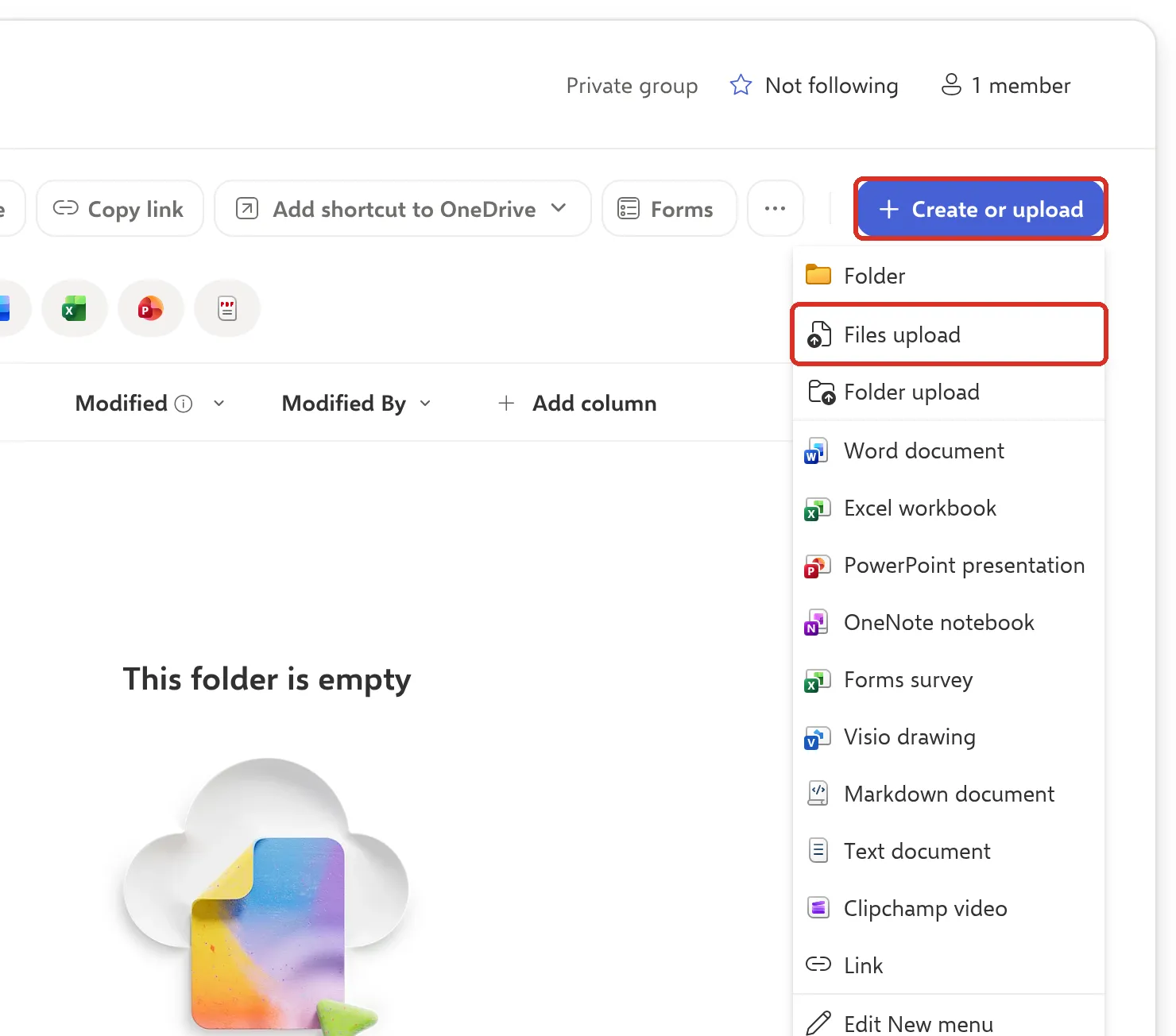
Task: Click the Files upload icon
Action: [818, 334]
